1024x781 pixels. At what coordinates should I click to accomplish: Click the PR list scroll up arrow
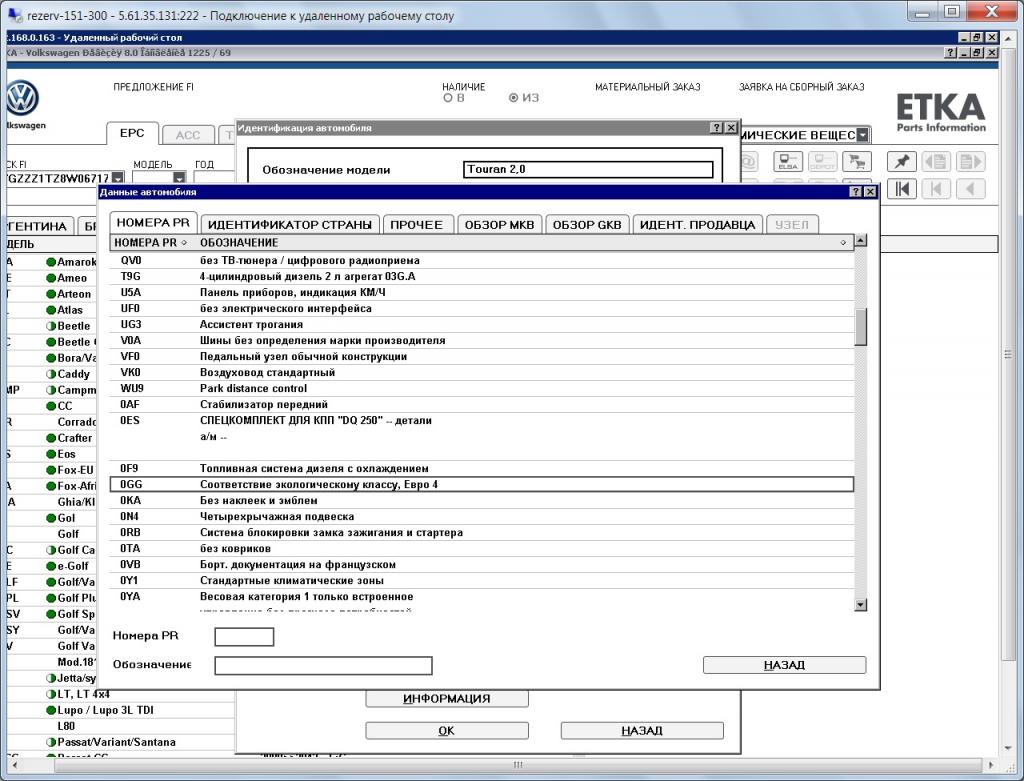coord(861,240)
